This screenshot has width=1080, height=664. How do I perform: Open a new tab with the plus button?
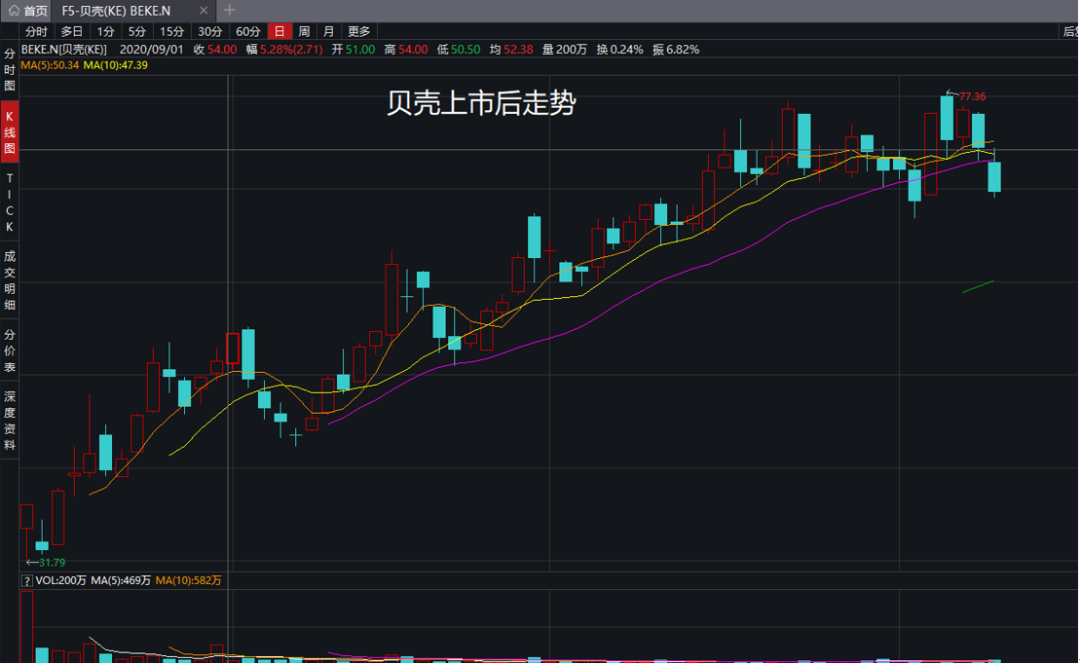(x=229, y=10)
